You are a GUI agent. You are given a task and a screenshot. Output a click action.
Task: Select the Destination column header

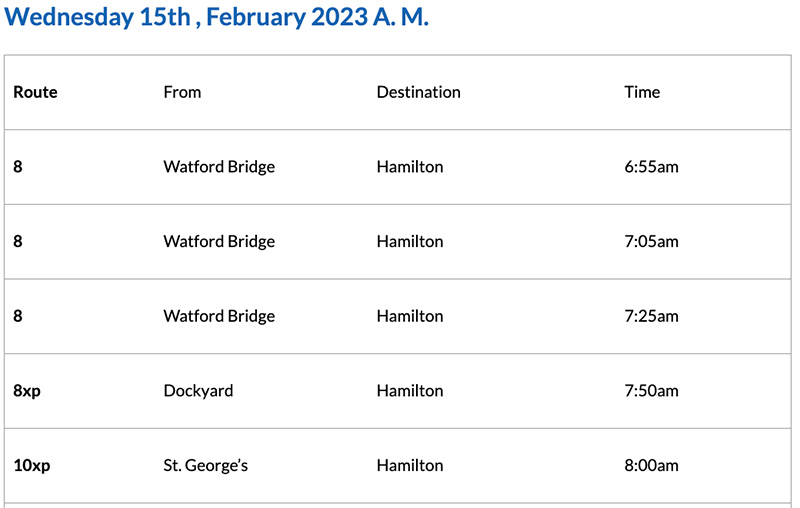point(418,92)
